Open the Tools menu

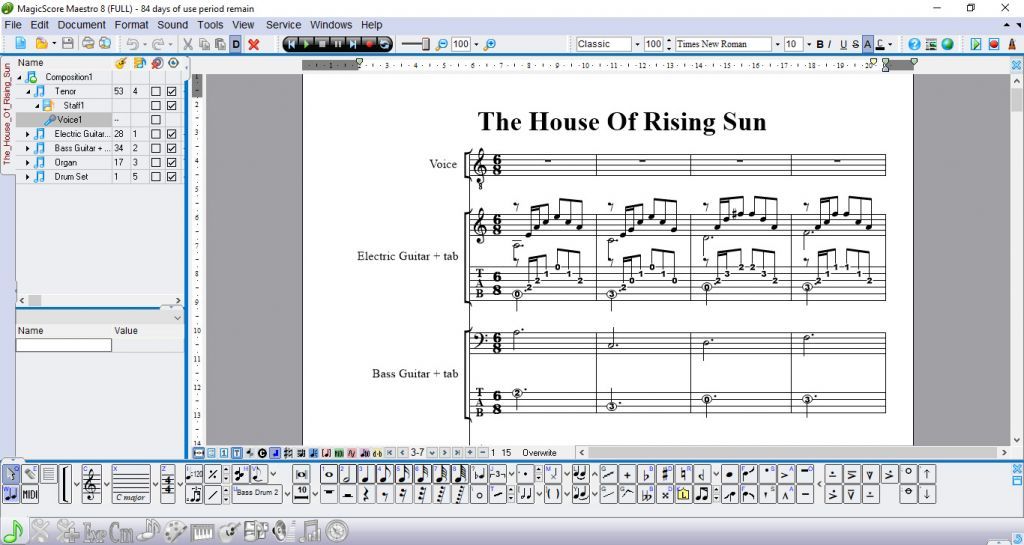point(210,25)
